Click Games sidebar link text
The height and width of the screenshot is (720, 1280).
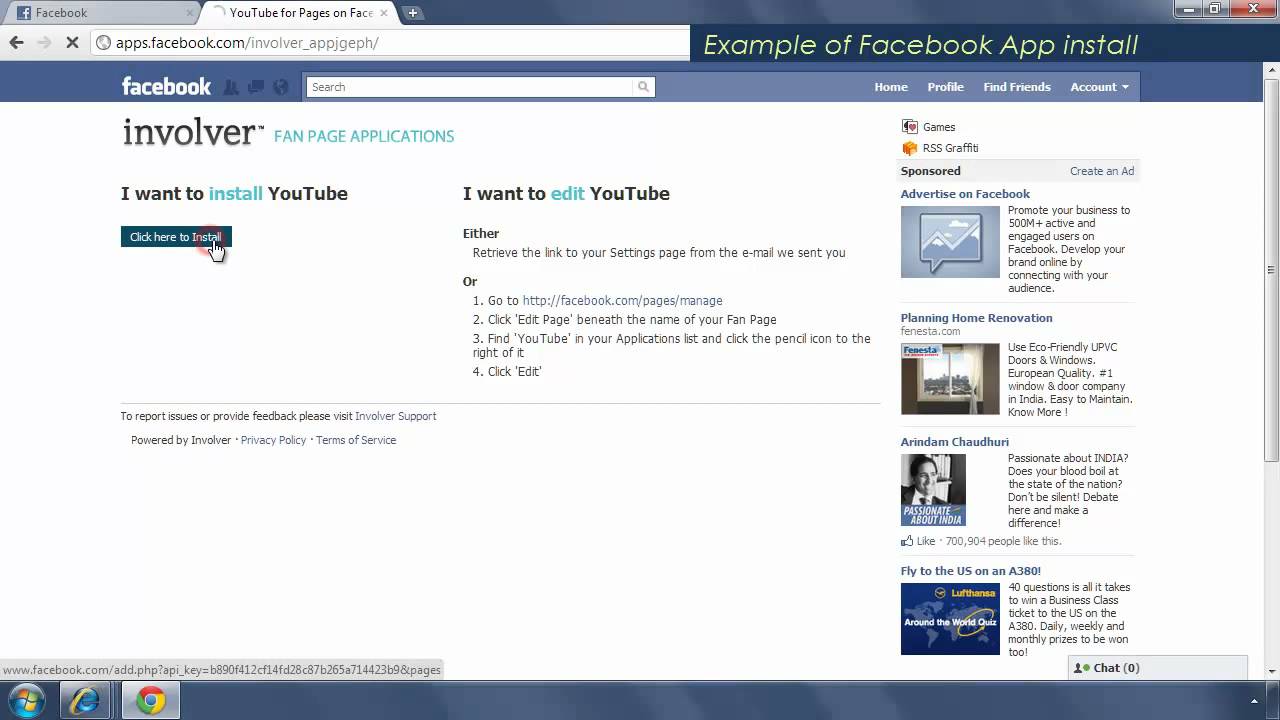point(939,127)
